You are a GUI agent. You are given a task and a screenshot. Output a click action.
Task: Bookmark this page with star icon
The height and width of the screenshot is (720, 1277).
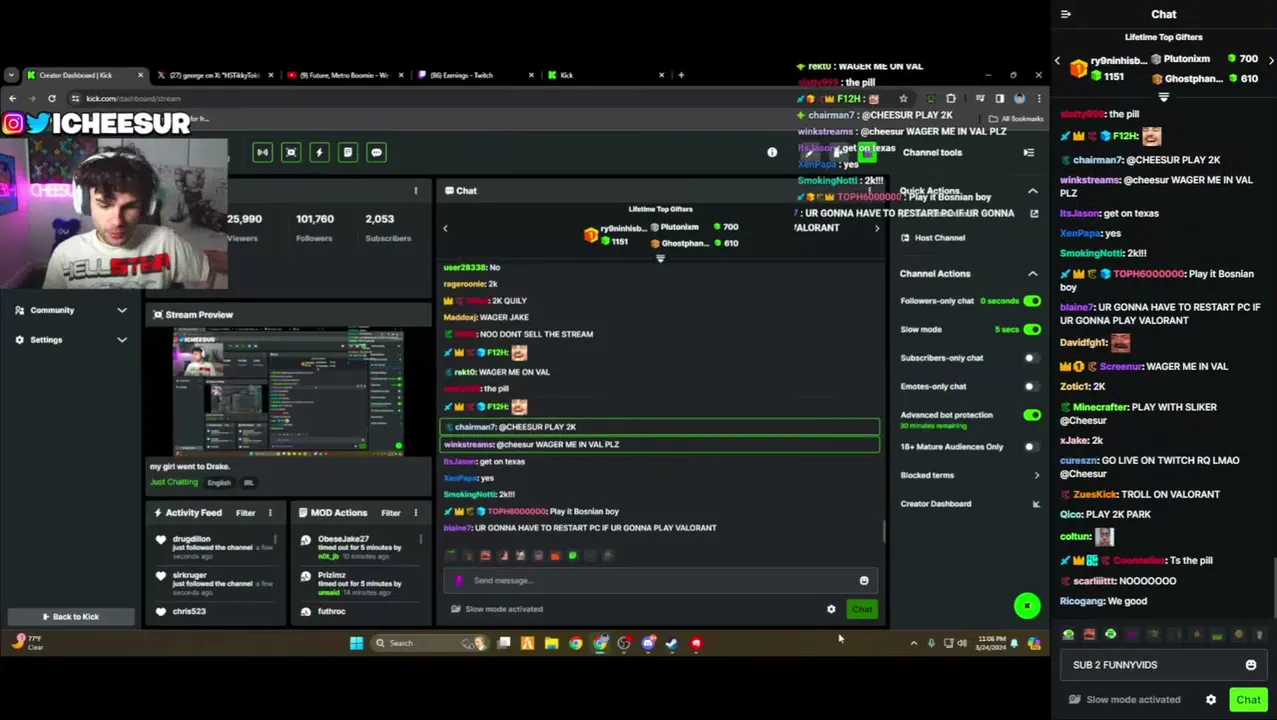[903, 98]
